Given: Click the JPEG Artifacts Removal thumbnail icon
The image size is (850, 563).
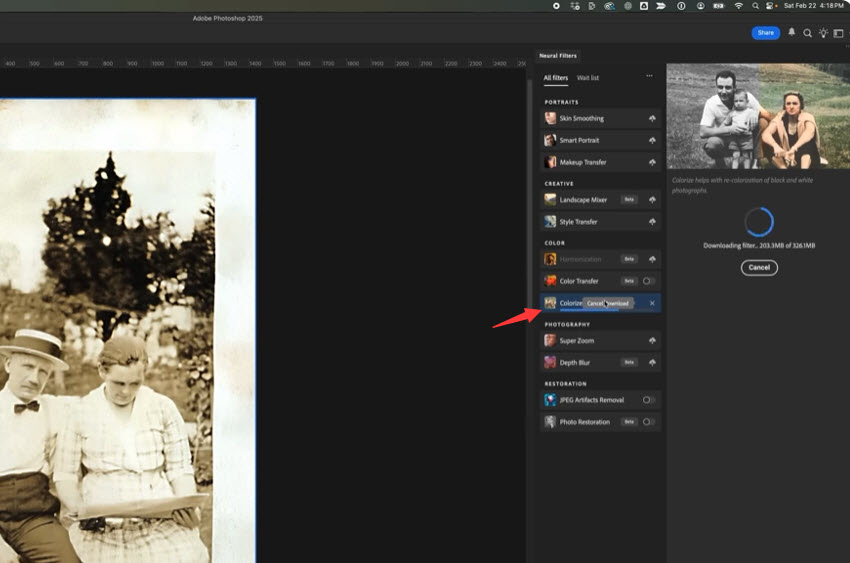Looking at the screenshot, I should click(x=550, y=400).
